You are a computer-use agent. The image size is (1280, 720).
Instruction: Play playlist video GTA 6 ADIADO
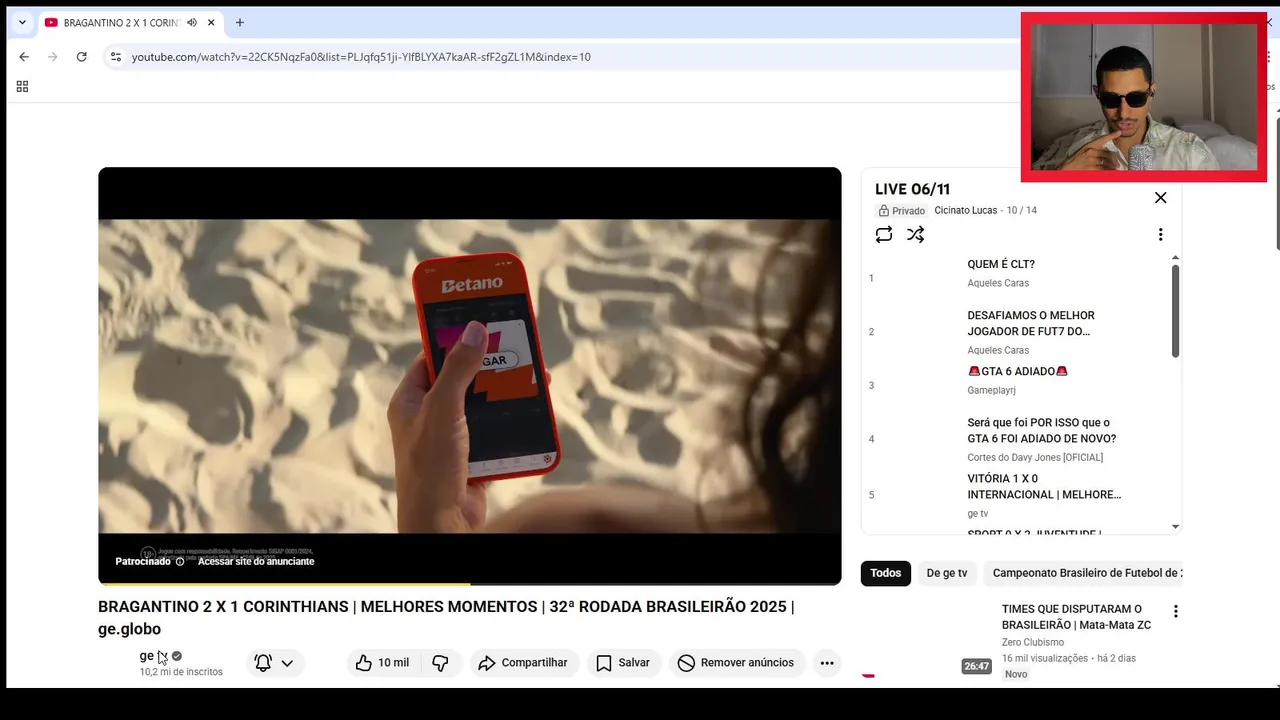1018,371
